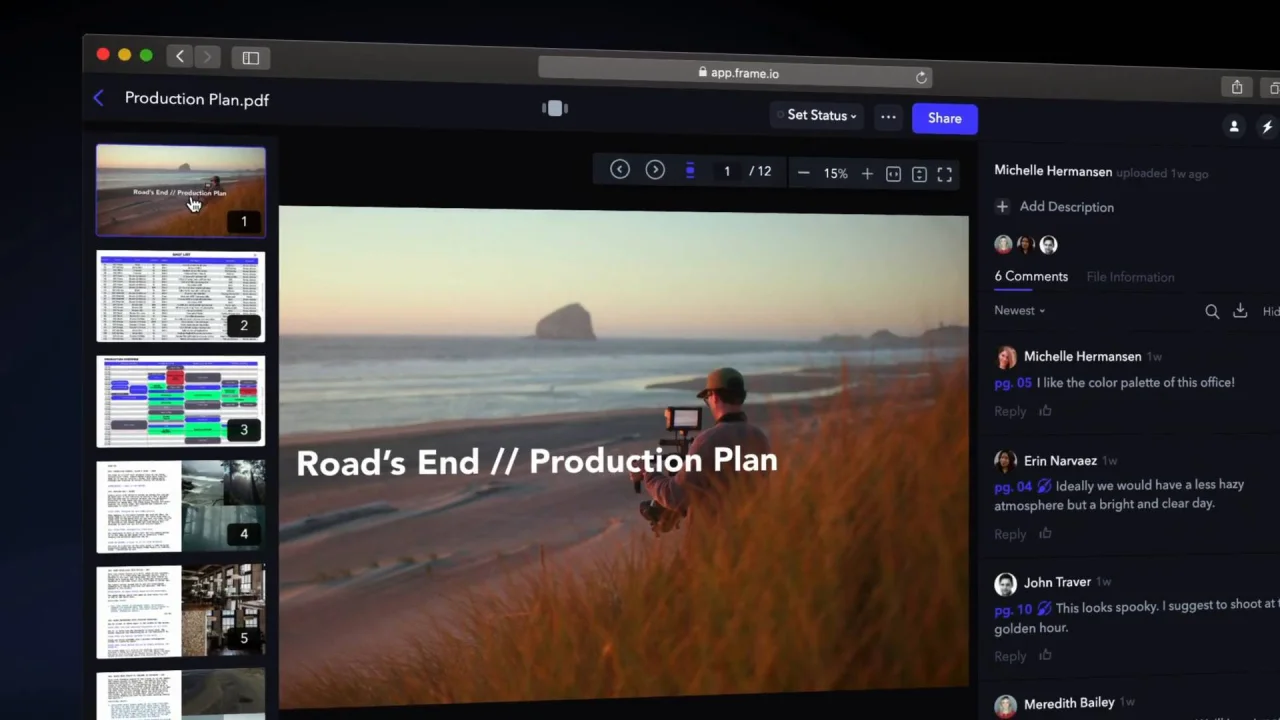Viewport: 1280px width, 720px height.
Task: Click Erin Narvaez's comment avatar
Action: tap(1005, 461)
